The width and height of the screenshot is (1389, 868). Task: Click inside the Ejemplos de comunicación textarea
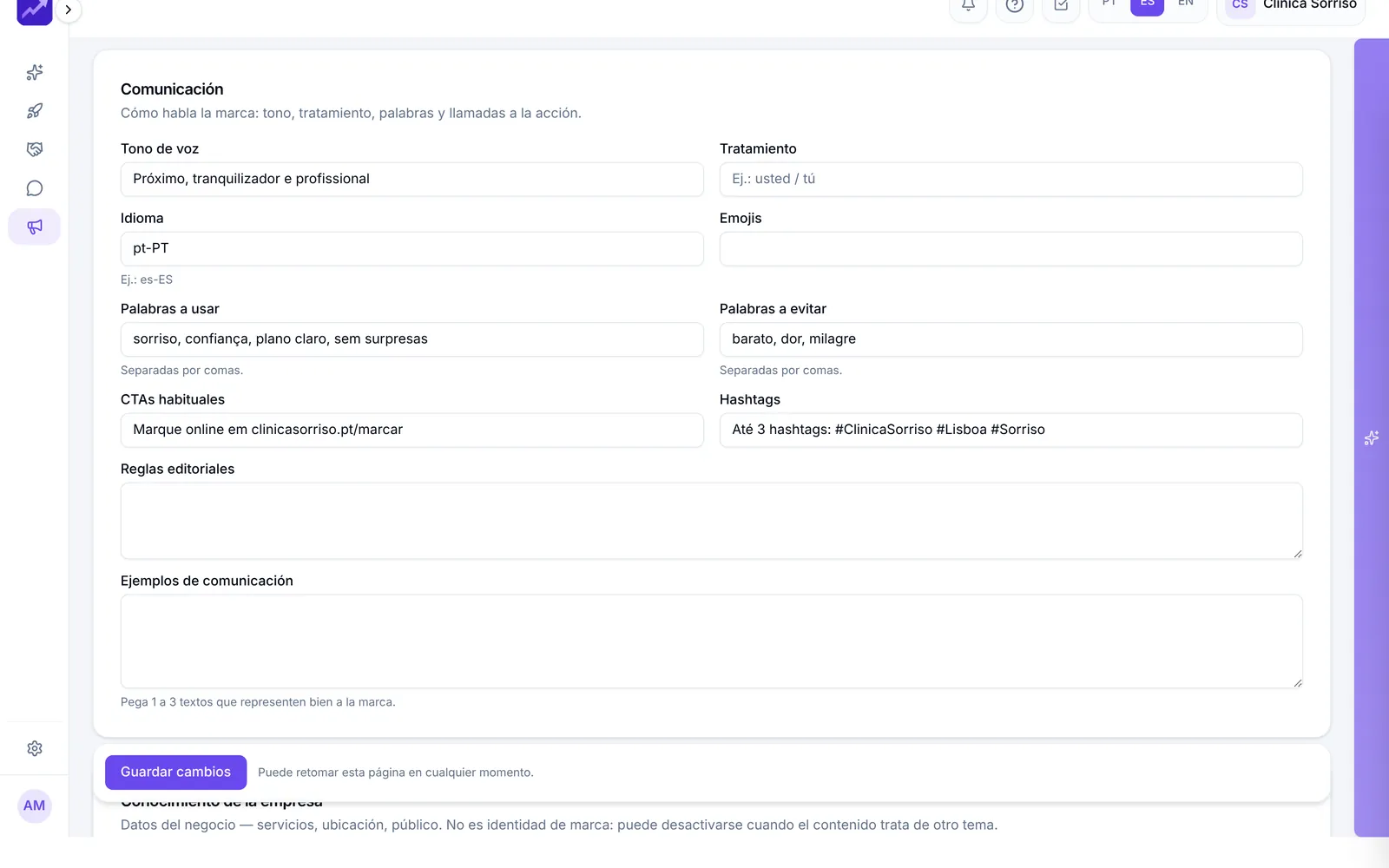712,641
